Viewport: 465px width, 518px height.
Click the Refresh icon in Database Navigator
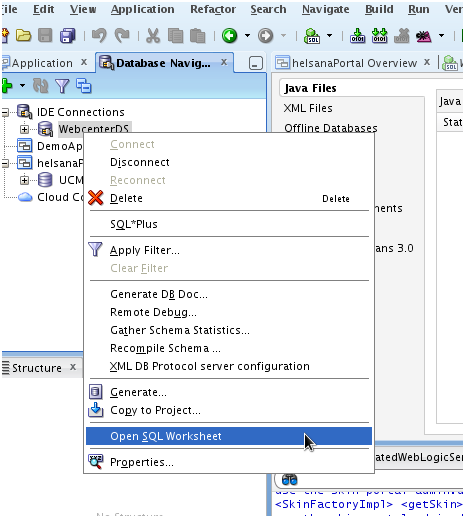(x=41, y=86)
